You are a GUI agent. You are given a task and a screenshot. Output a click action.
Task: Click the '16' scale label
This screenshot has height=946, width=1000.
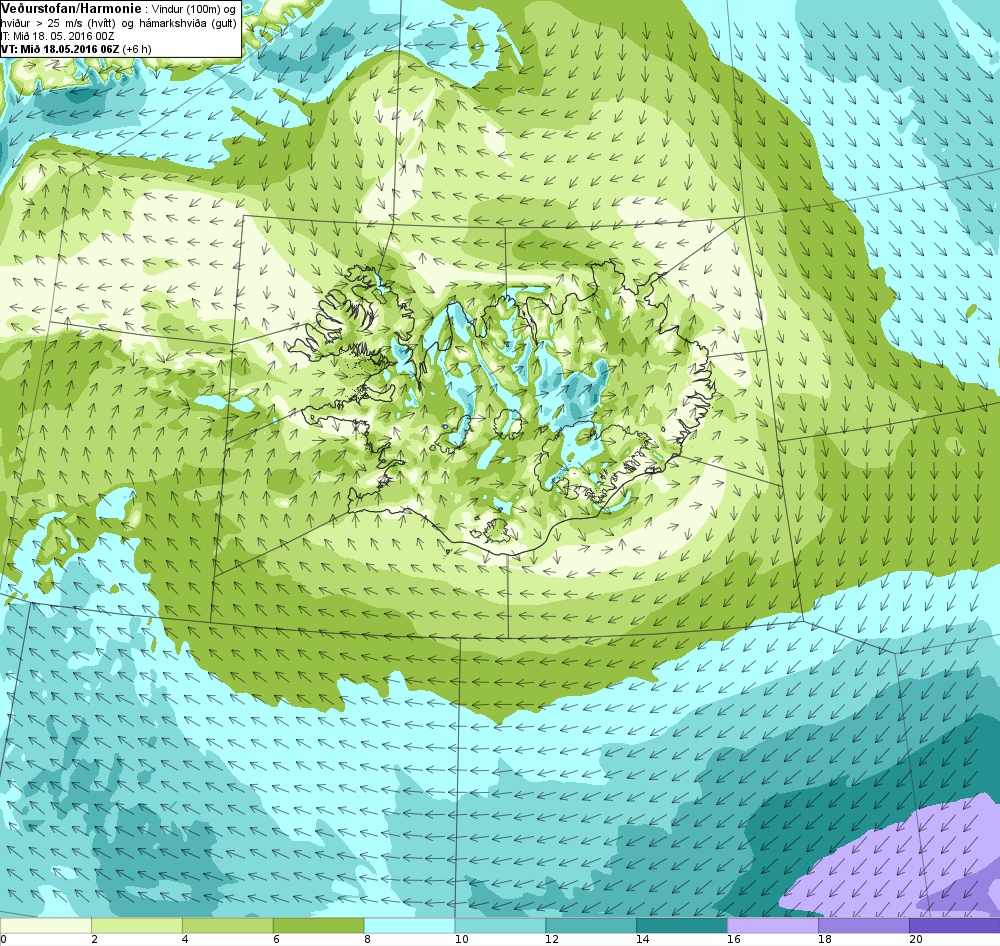click(x=734, y=939)
